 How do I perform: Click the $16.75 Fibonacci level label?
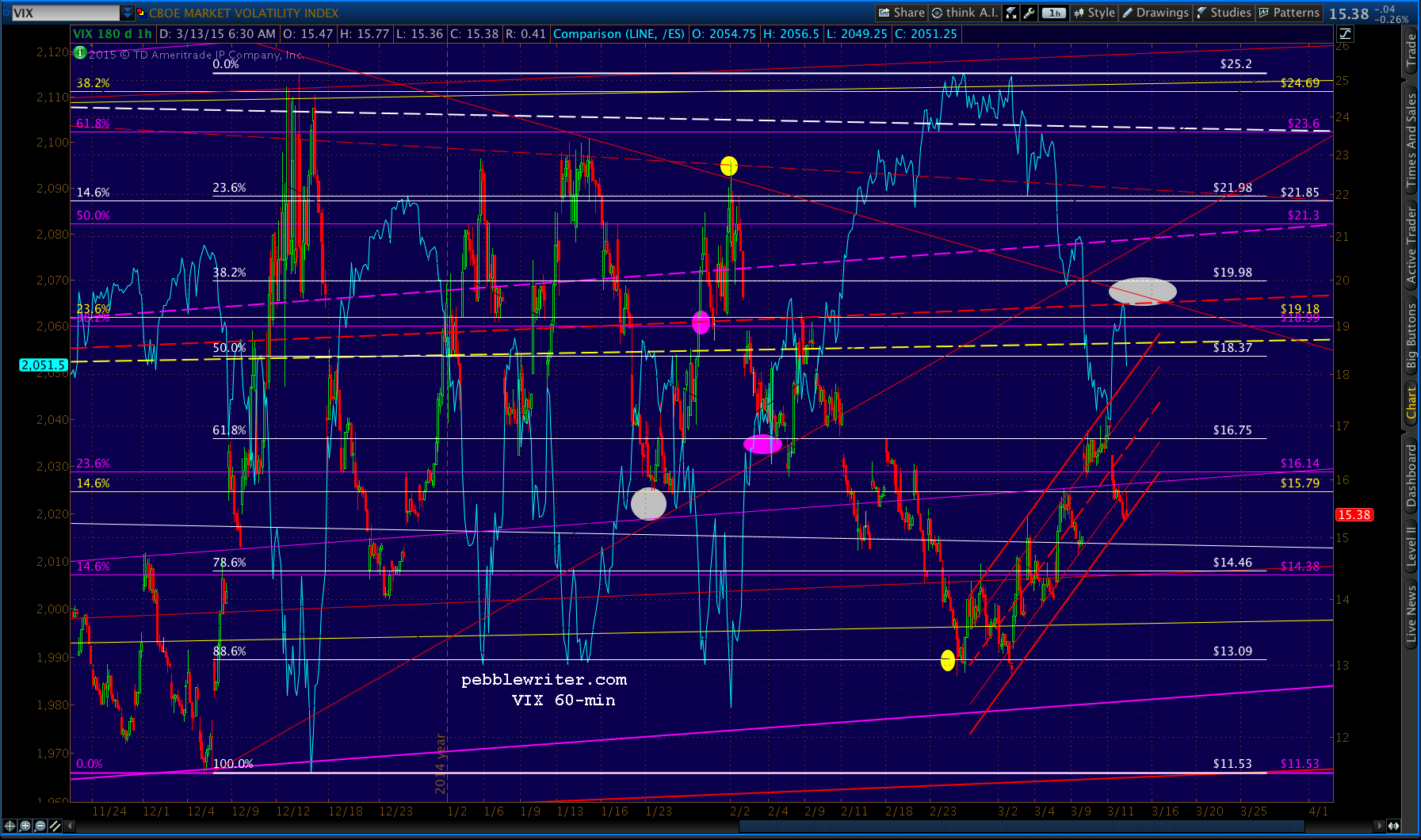tap(1232, 430)
